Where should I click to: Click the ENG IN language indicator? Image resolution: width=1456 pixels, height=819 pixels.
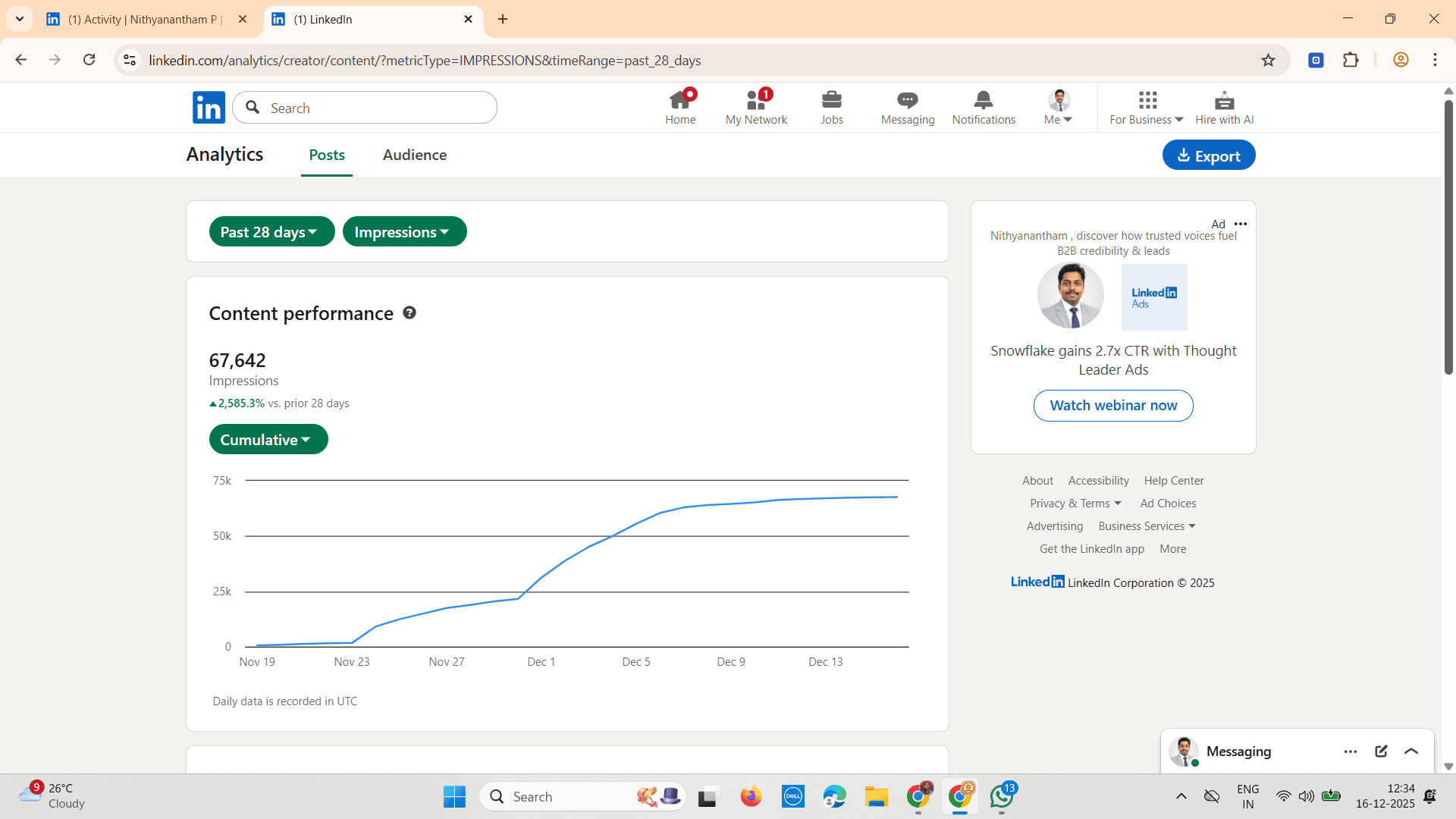pyautogui.click(x=1247, y=796)
